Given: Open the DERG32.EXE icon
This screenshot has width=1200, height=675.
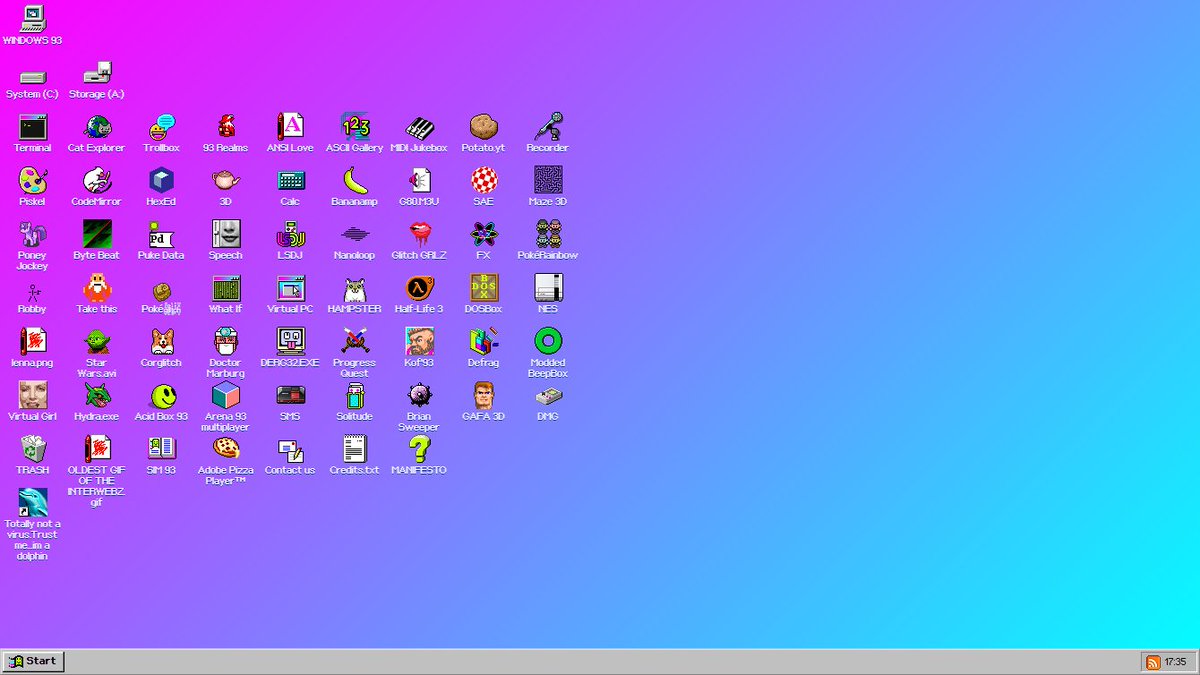Looking at the screenshot, I should coord(290,341).
